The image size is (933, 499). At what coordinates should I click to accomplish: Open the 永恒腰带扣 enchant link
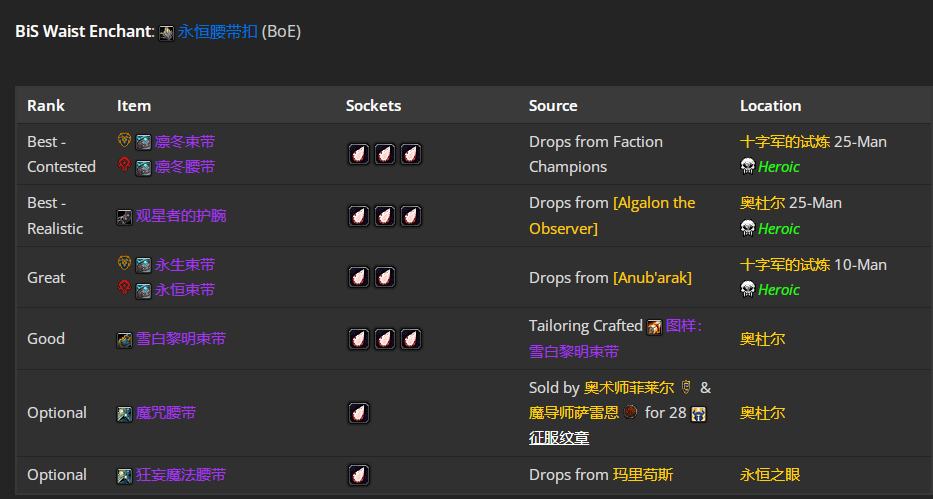217,32
